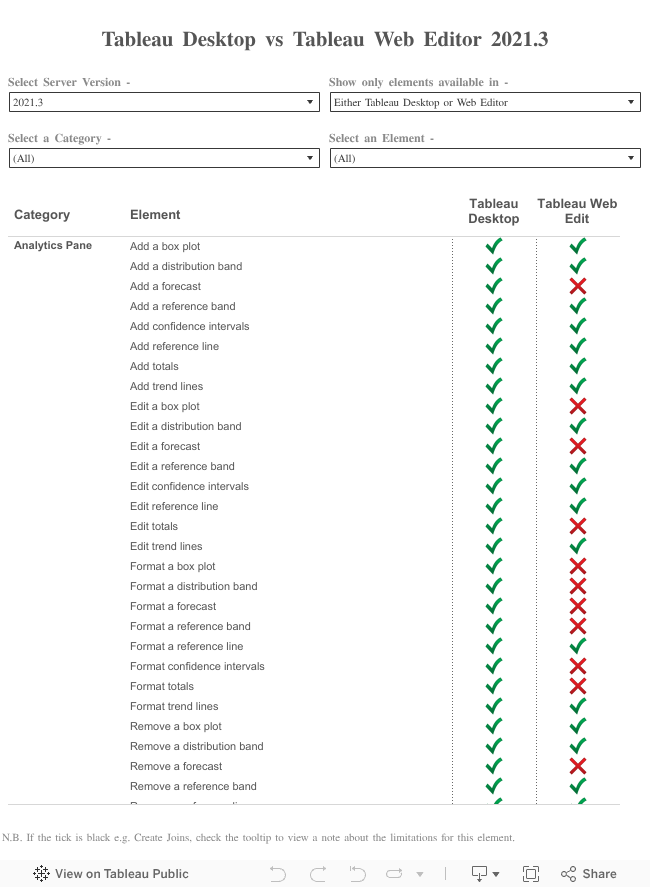Click View on Tableau Public link
The width and height of the screenshot is (650, 887).
tap(108, 873)
